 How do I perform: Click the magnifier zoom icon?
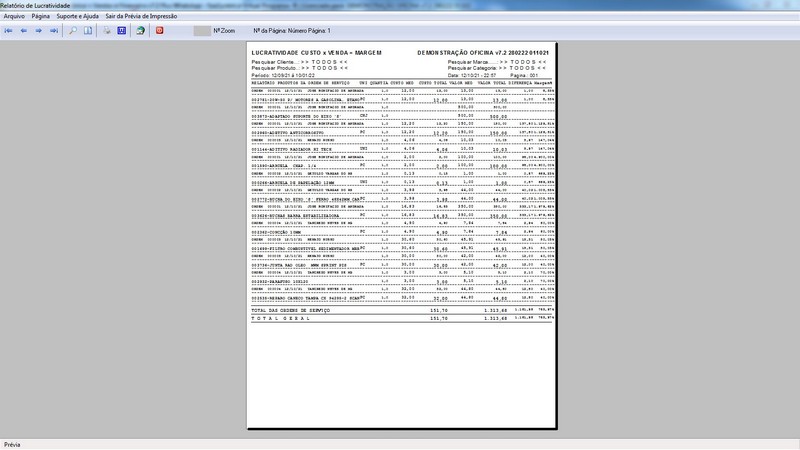tap(73, 31)
